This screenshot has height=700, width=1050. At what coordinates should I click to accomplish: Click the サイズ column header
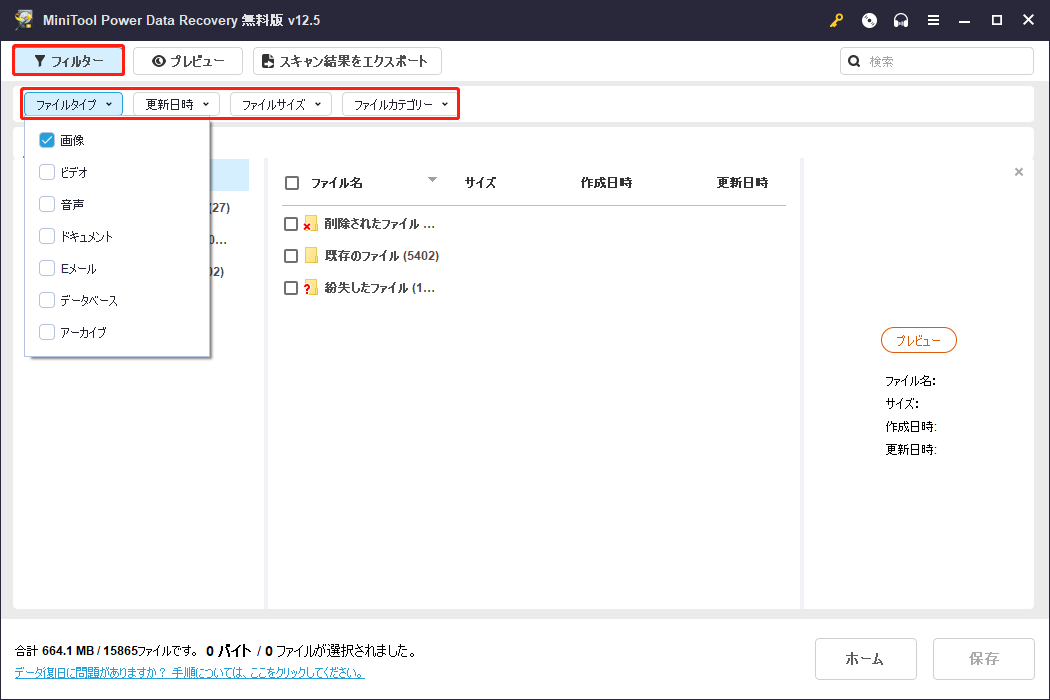tap(480, 183)
